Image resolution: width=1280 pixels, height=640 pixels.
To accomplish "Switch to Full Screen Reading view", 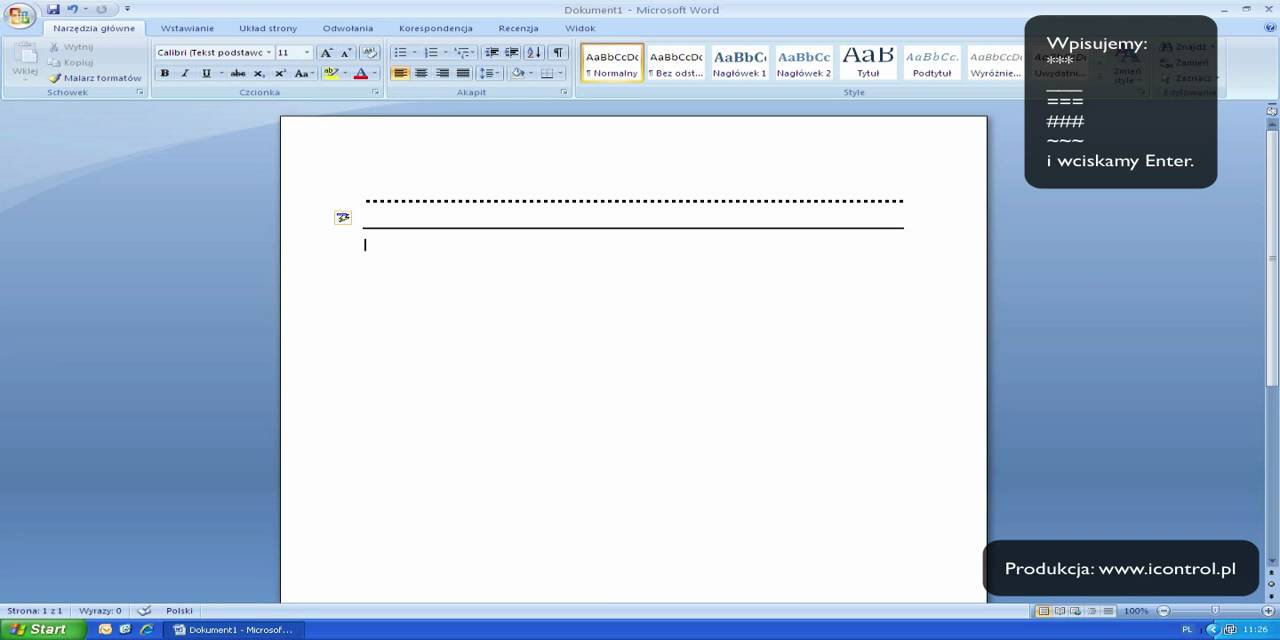I will 1060,611.
